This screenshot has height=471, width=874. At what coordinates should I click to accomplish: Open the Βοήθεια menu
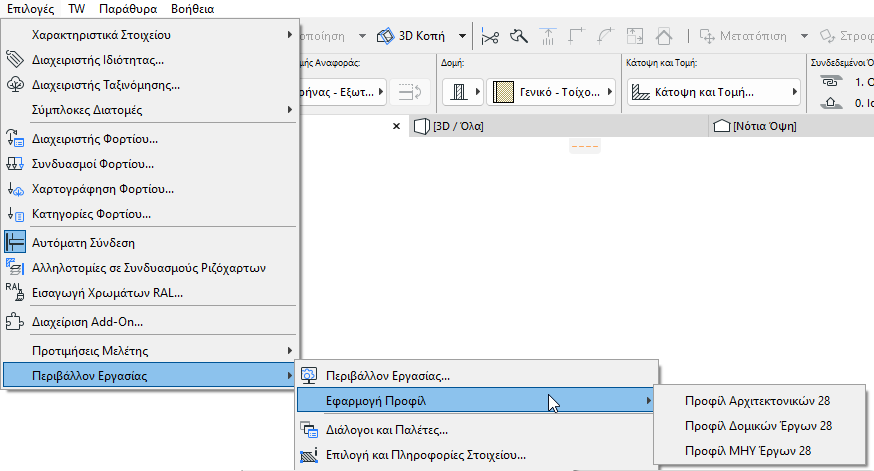pyautogui.click(x=192, y=9)
